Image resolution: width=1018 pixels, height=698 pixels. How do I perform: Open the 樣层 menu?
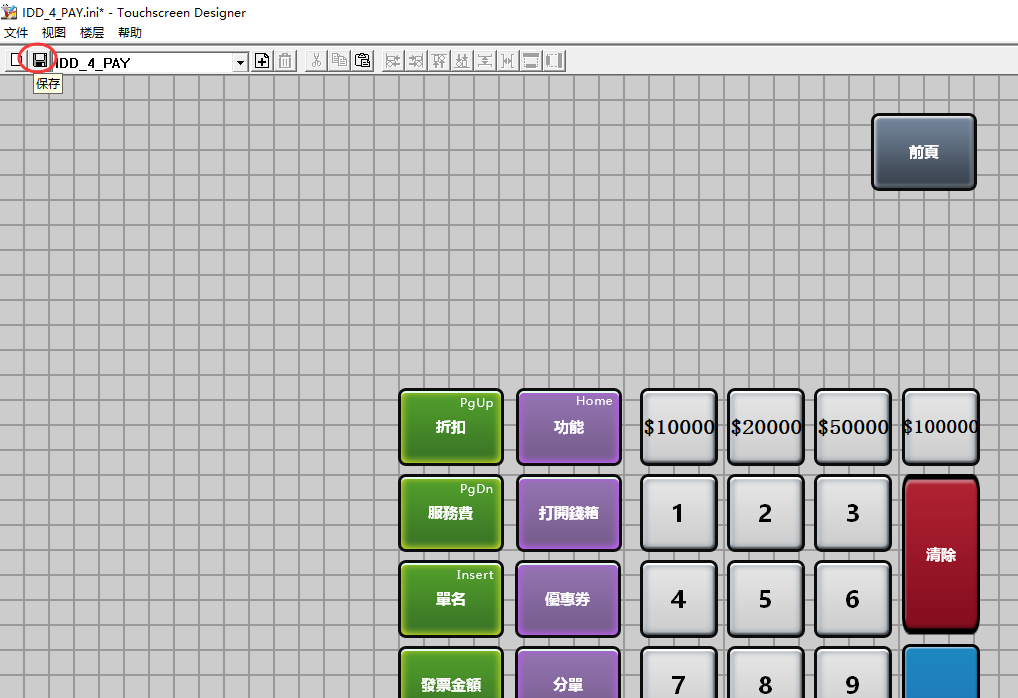92,32
